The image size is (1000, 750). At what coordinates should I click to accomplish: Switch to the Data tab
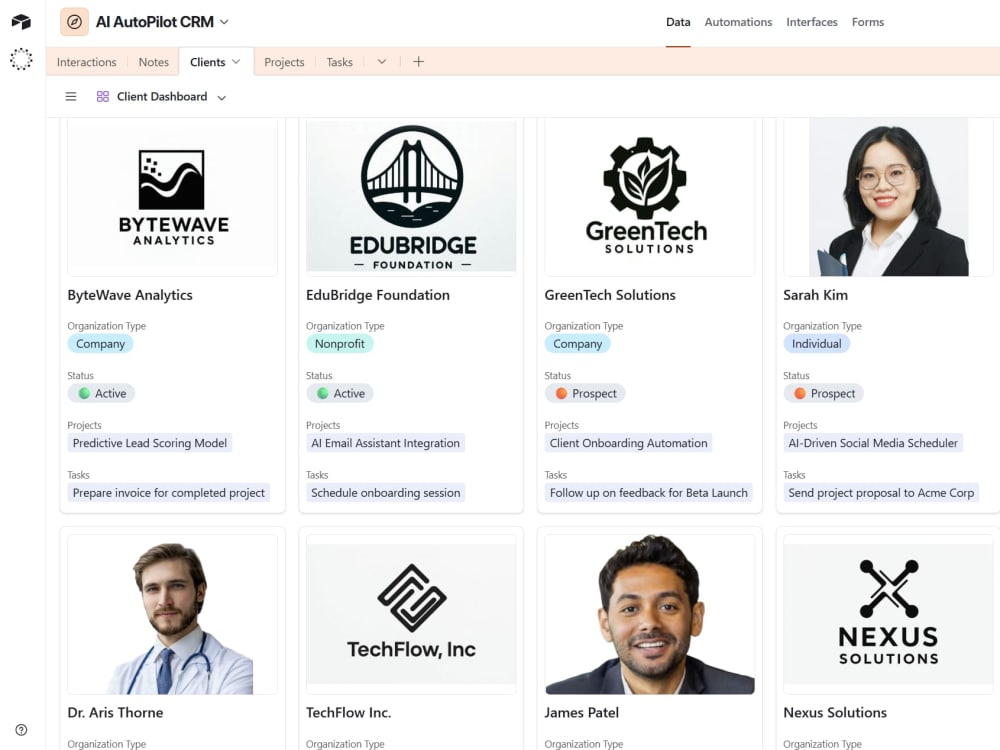[x=678, y=22]
